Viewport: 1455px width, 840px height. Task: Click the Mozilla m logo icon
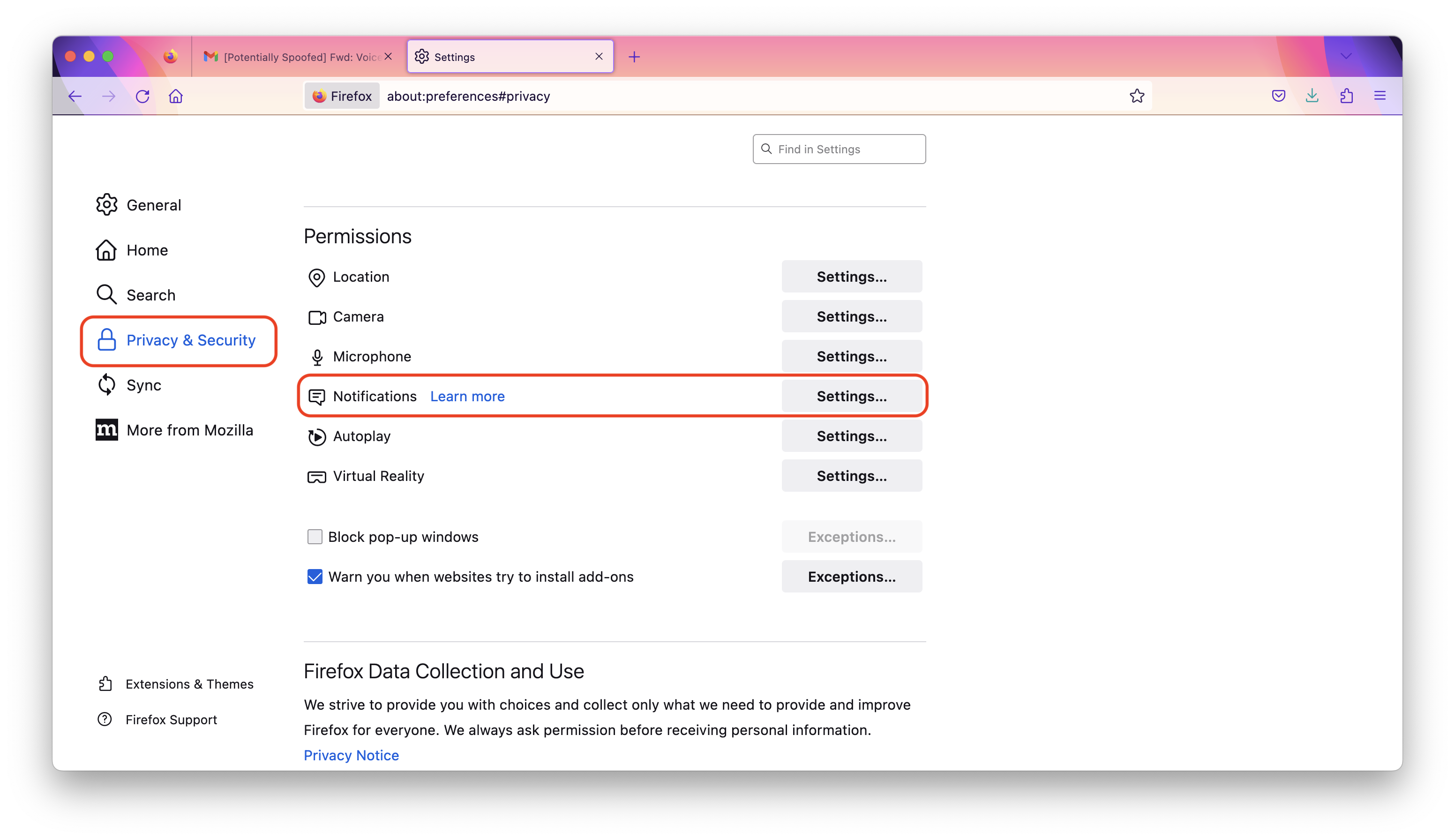(x=107, y=430)
